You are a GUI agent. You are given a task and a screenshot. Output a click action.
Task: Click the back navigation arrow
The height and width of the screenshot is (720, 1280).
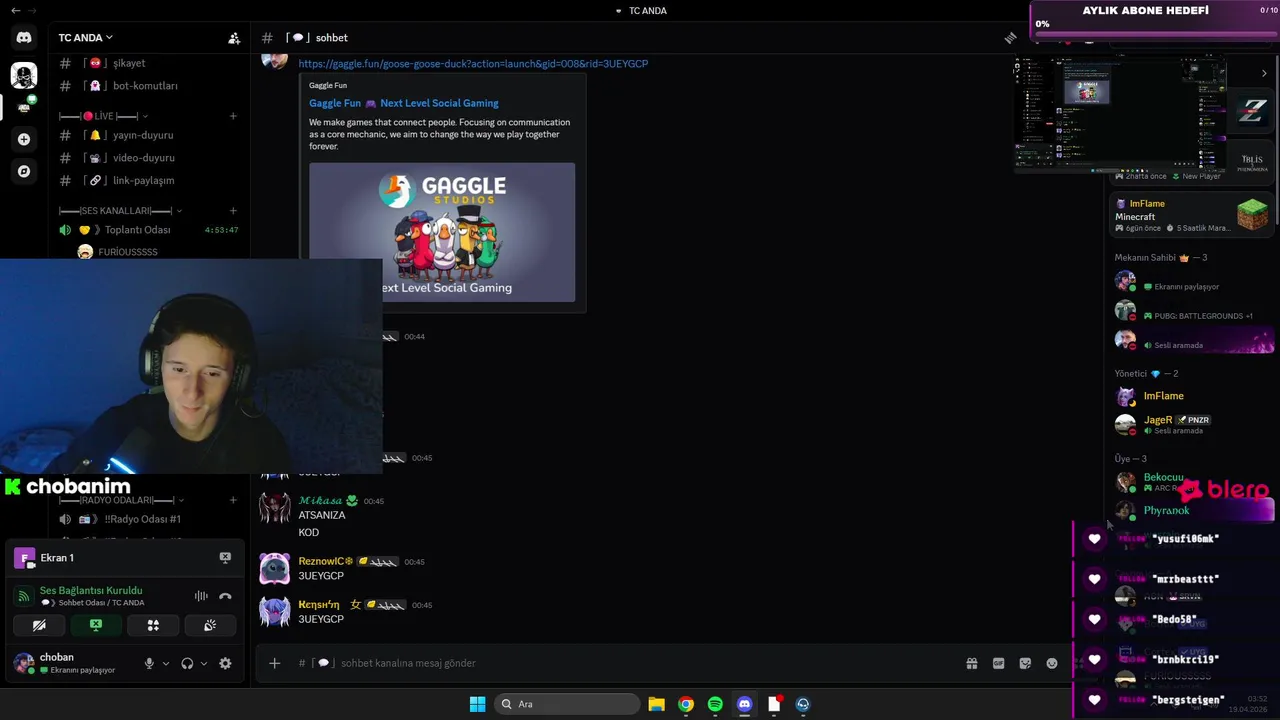15,11
